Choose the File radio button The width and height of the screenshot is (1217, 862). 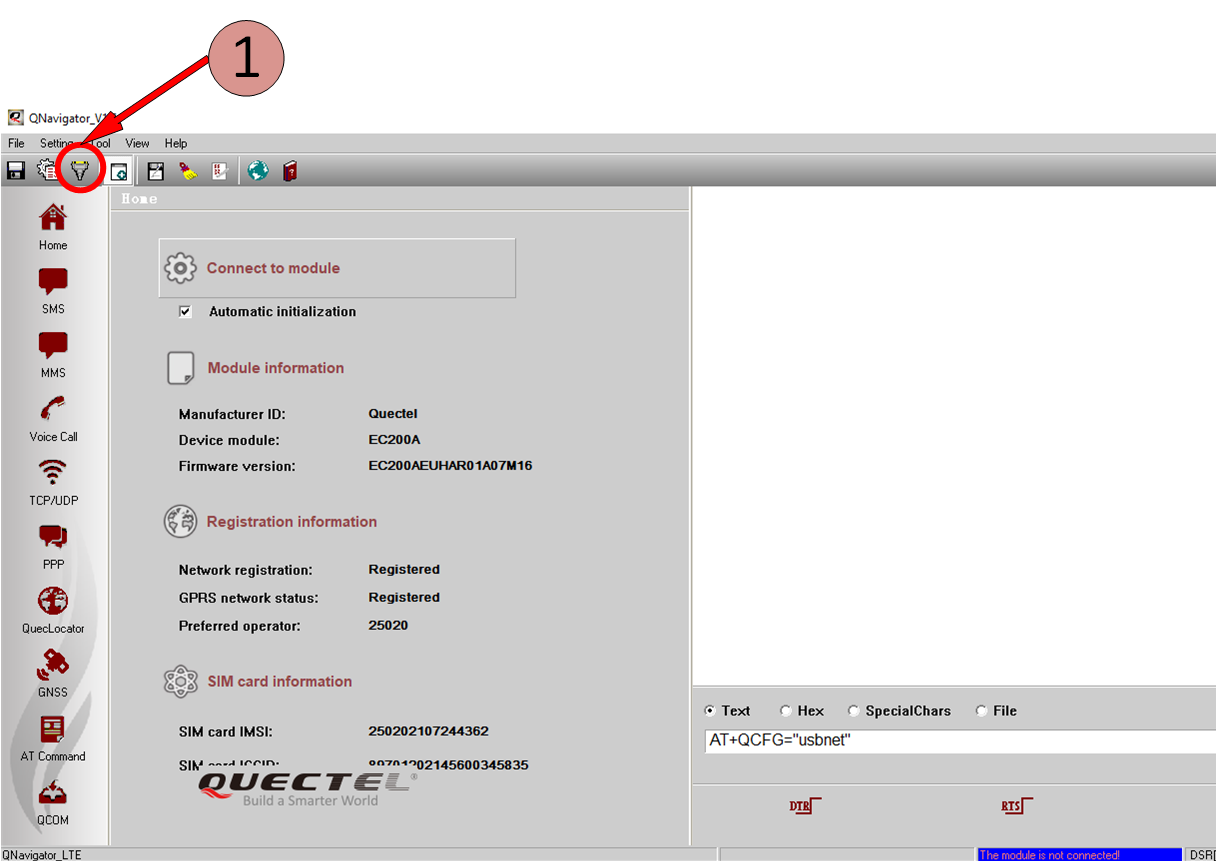[x=982, y=711]
